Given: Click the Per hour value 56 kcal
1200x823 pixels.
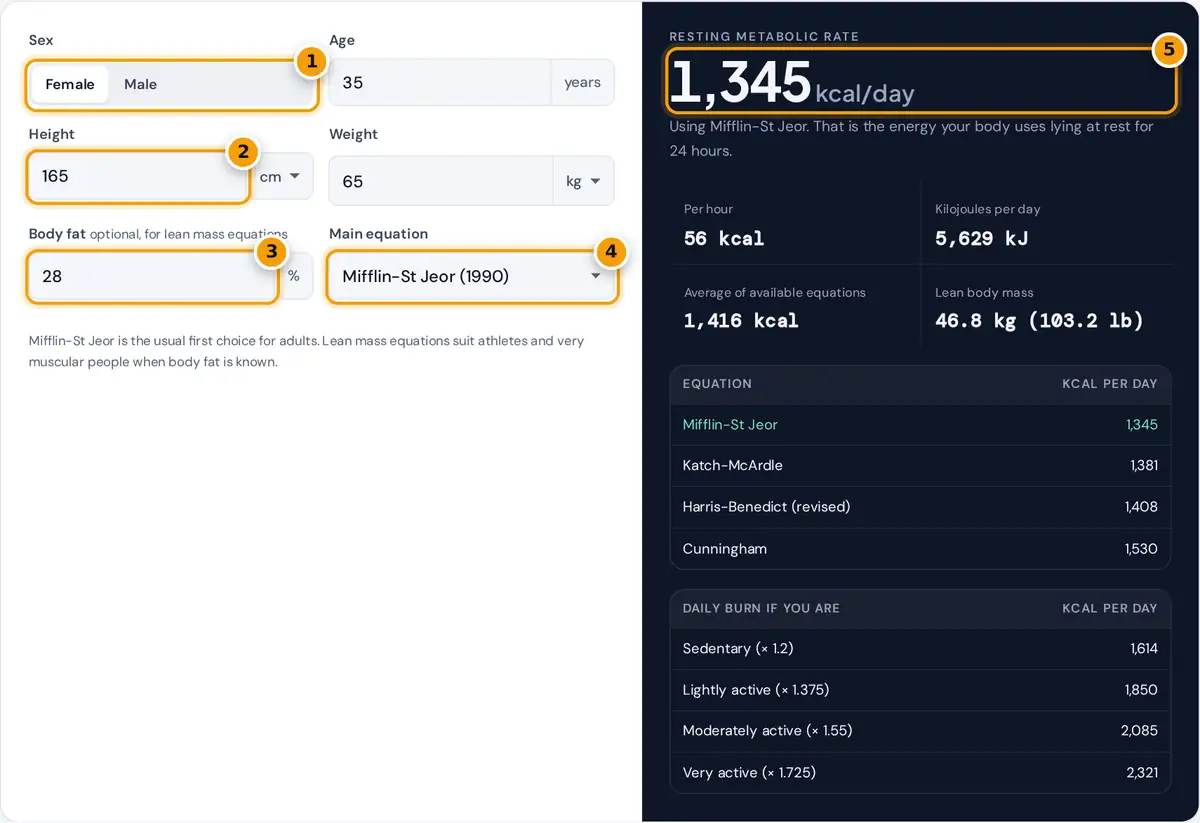Looking at the screenshot, I should [724, 238].
